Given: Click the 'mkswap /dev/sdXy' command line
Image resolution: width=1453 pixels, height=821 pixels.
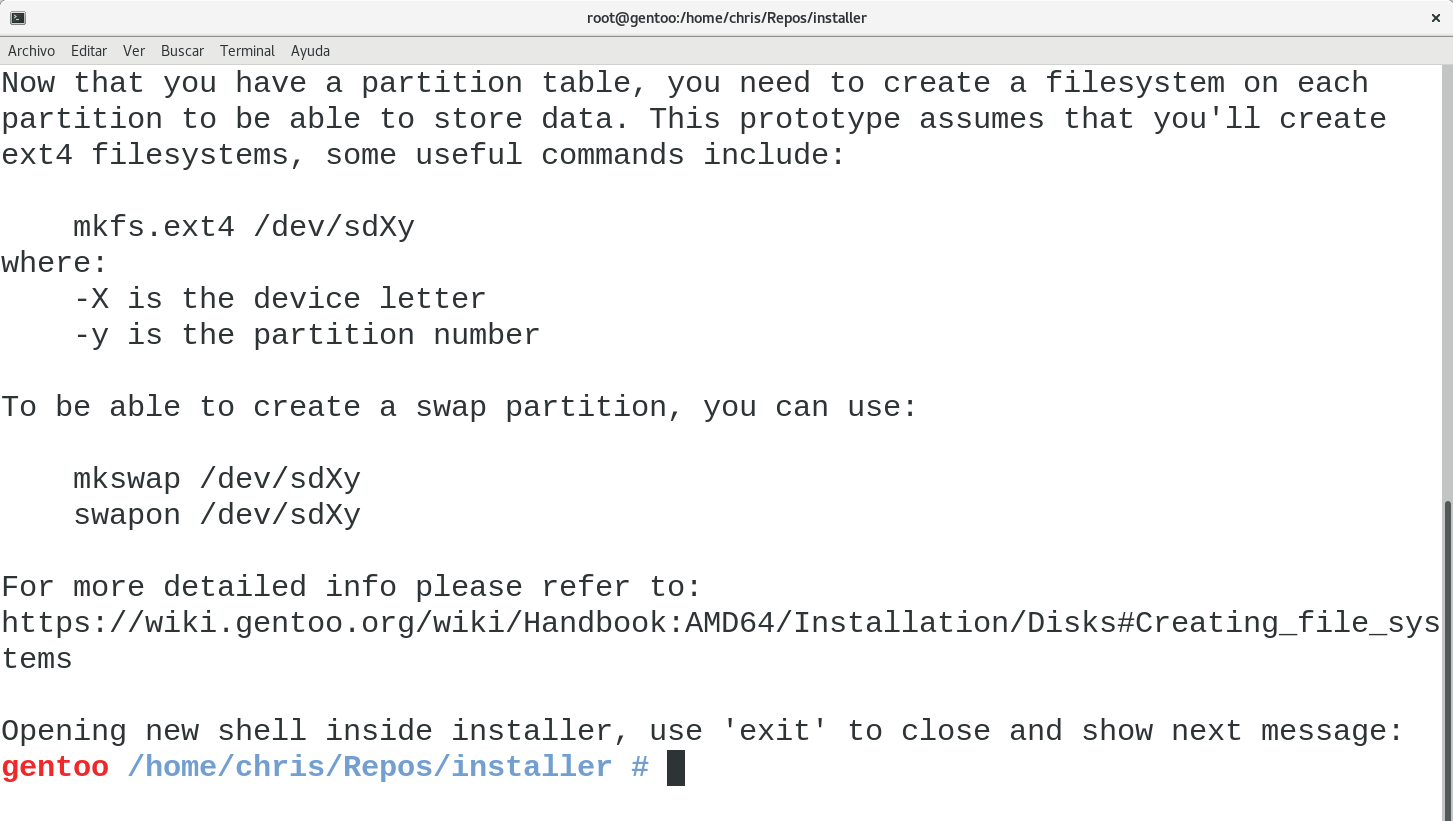Looking at the screenshot, I should click(x=217, y=480).
